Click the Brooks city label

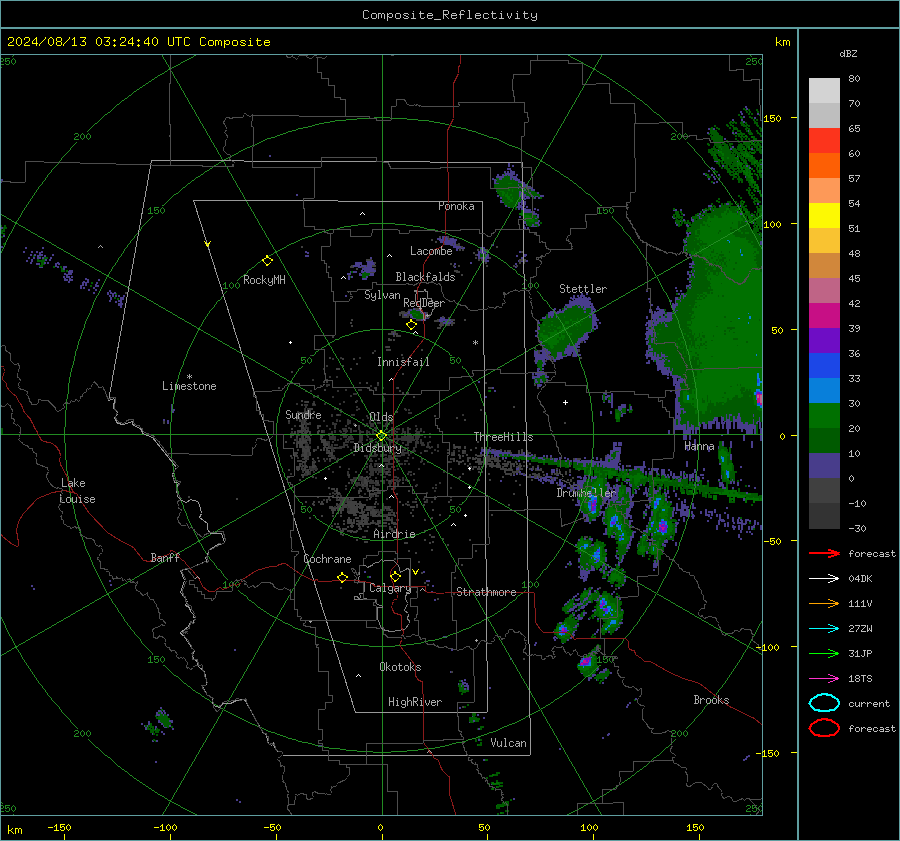coord(711,700)
